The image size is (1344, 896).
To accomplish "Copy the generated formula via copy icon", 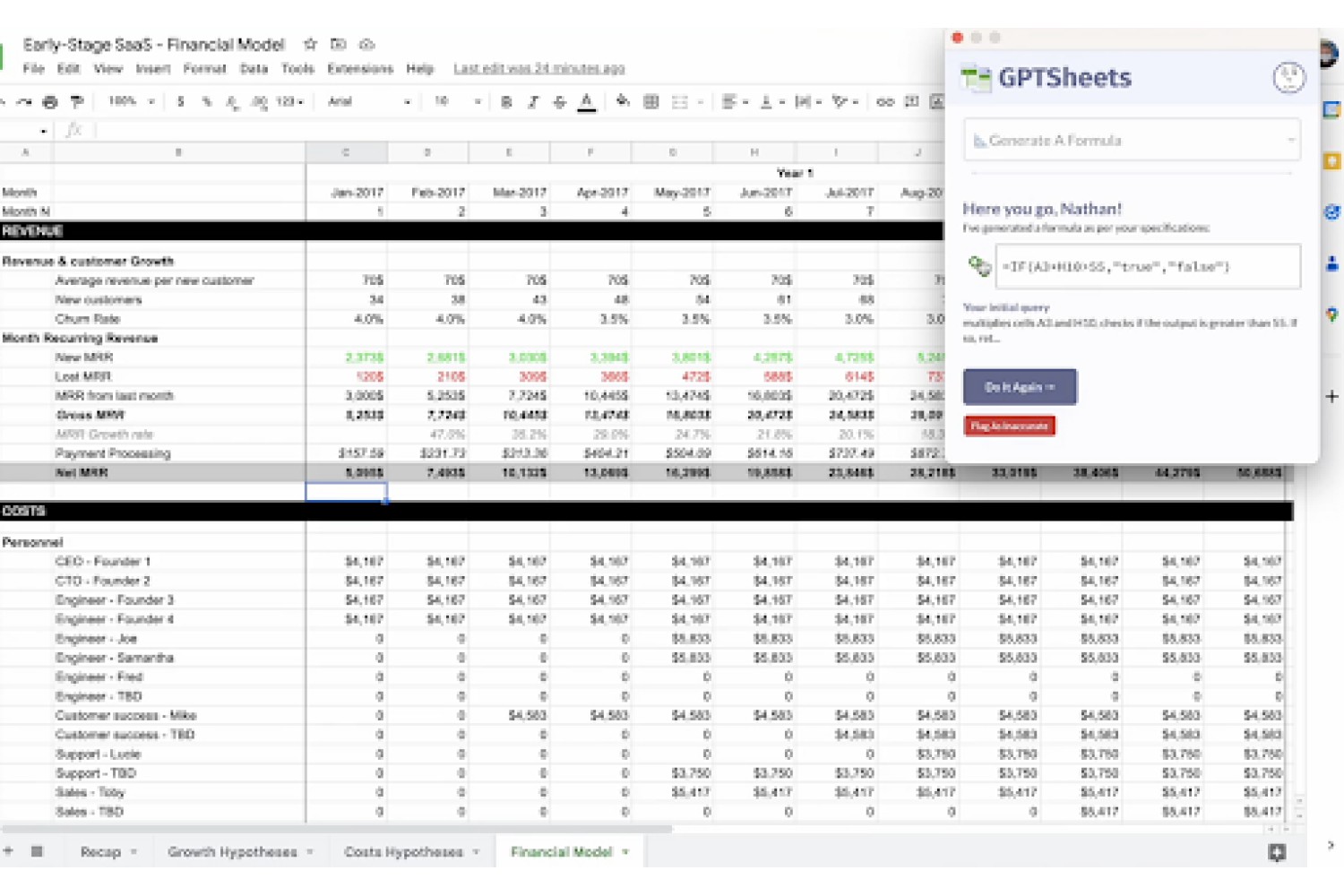I will tap(978, 265).
